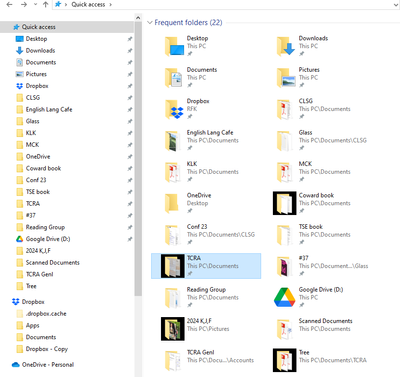The height and width of the screenshot is (377, 400).
Task: Open the address bar history dropdown
Action: (396, 5)
